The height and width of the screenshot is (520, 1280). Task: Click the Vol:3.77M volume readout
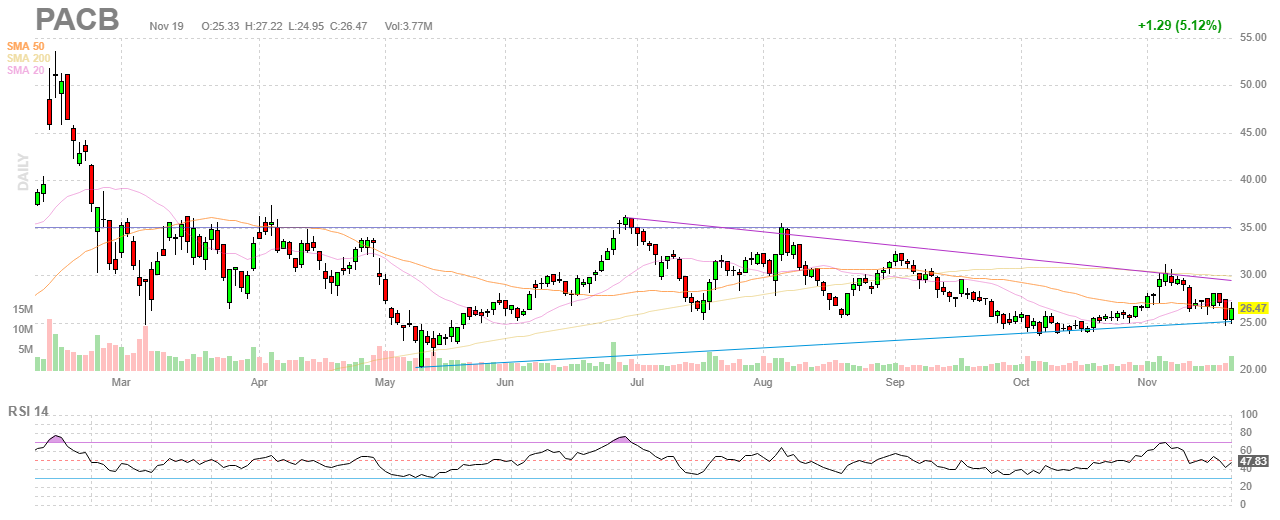tap(408, 25)
